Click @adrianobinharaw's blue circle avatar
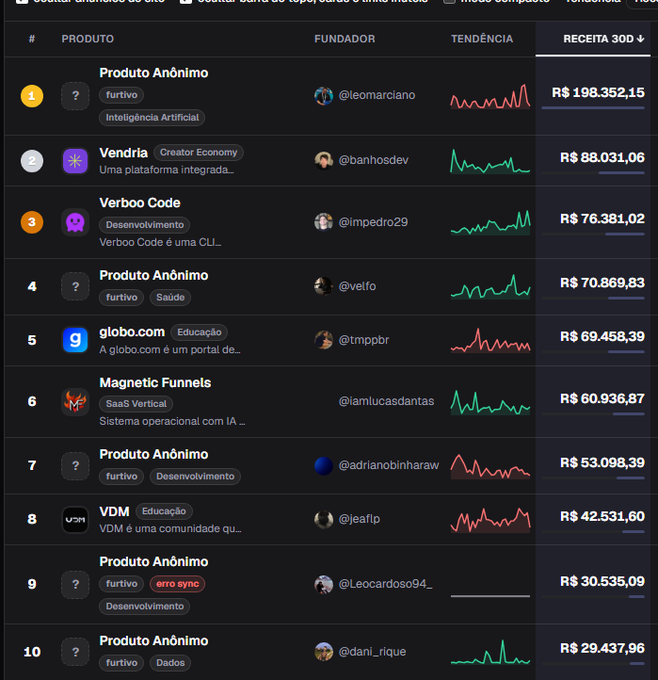658x680 pixels. point(324,466)
